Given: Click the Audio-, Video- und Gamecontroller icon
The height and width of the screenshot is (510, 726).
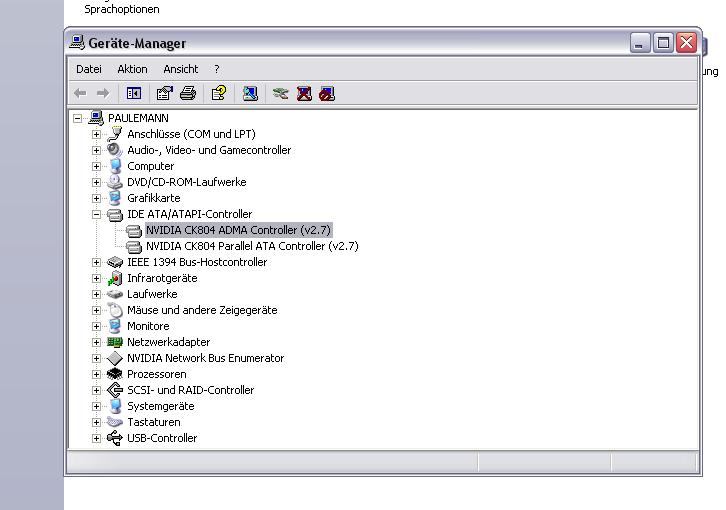Looking at the screenshot, I should click(115, 150).
